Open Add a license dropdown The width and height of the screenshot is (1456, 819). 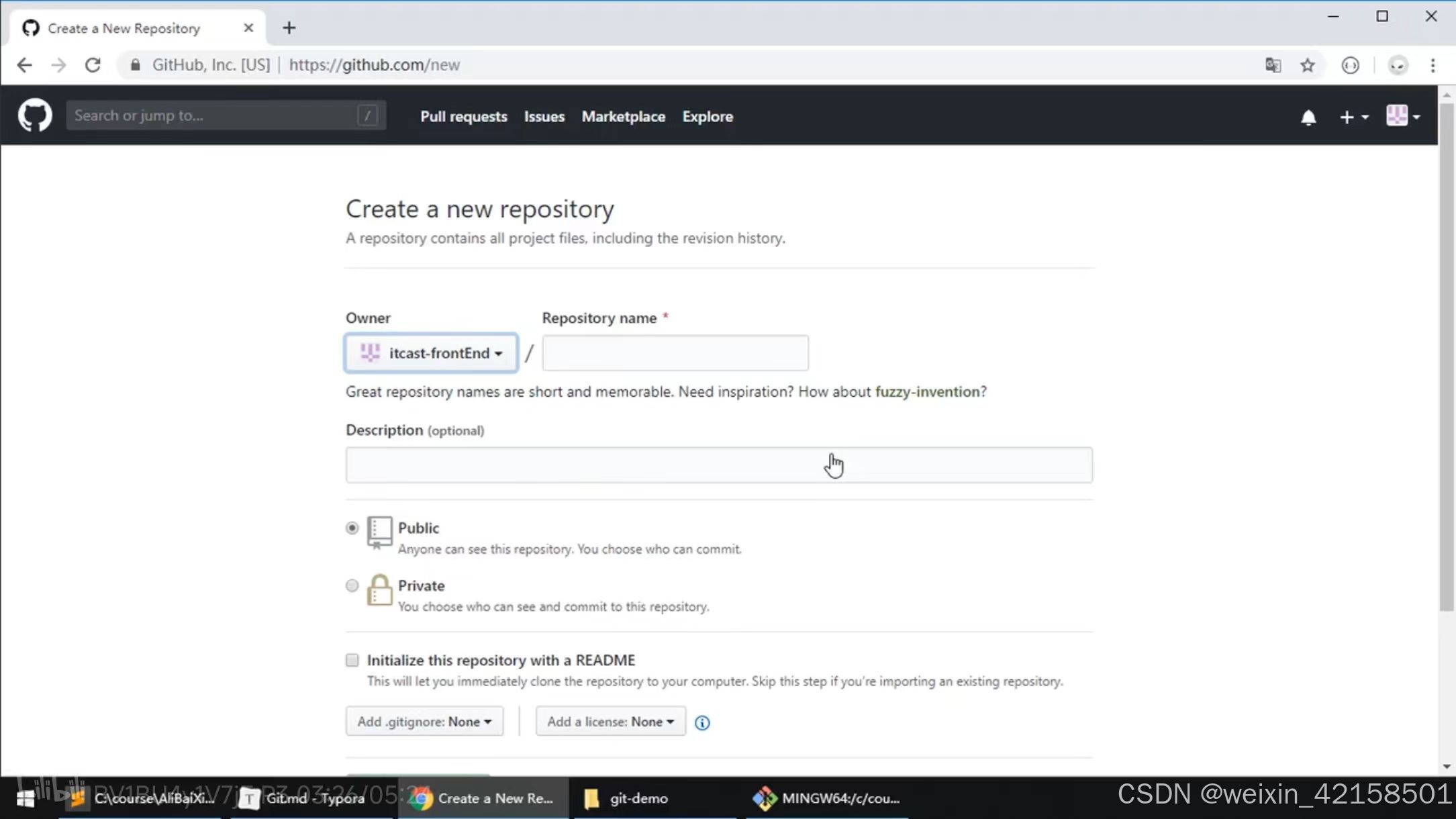coord(610,722)
